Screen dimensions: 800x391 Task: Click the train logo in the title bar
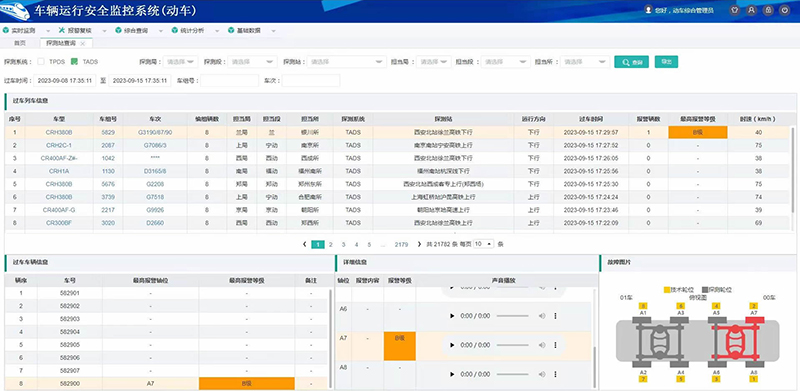click(14, 10)
